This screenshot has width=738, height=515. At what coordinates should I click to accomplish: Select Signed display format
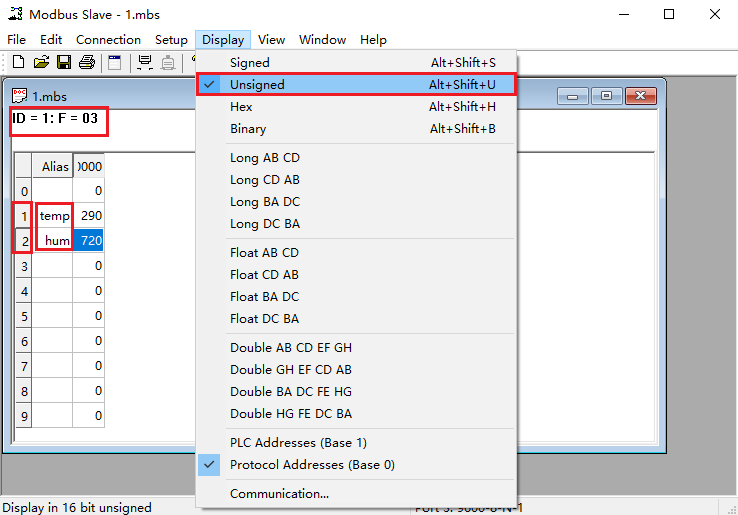pyautogui.click(x=356, y=63)
